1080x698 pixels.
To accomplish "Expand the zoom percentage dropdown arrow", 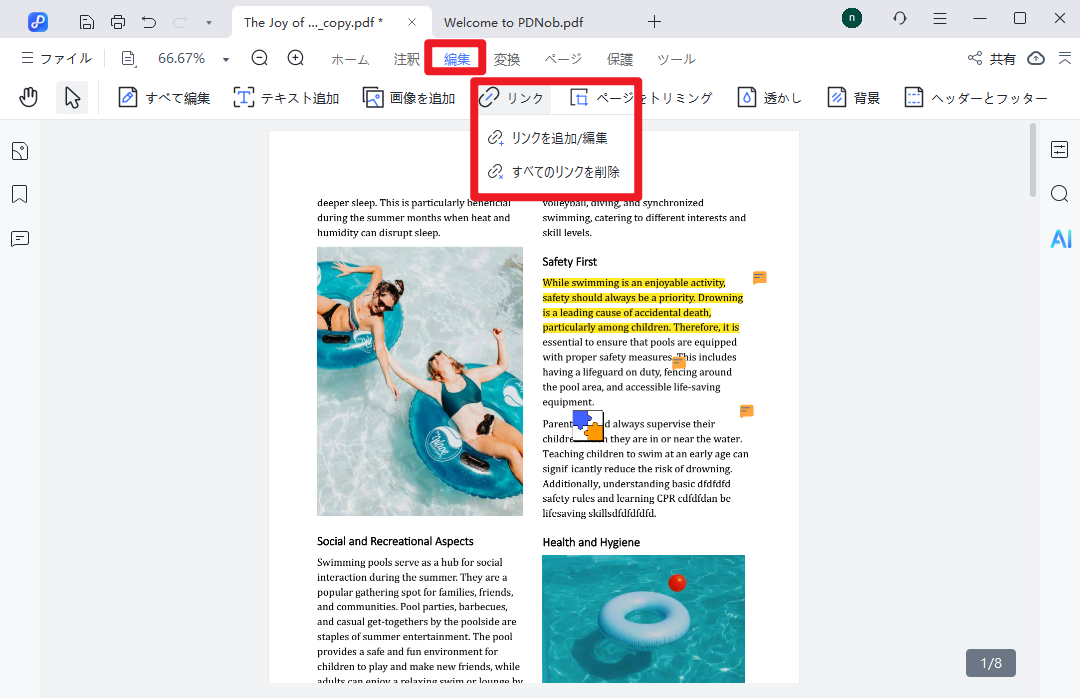I will click(x=226, y=59).
